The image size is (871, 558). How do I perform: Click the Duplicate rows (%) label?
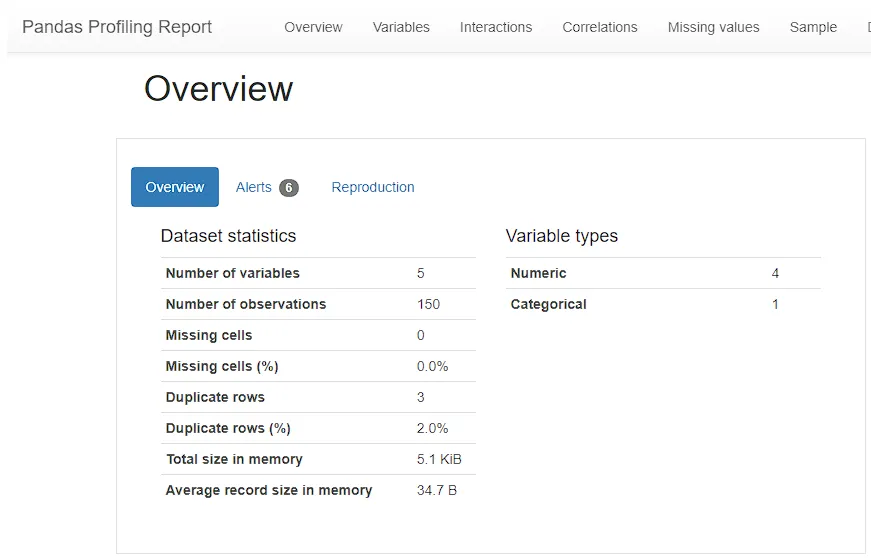(228, 429)
